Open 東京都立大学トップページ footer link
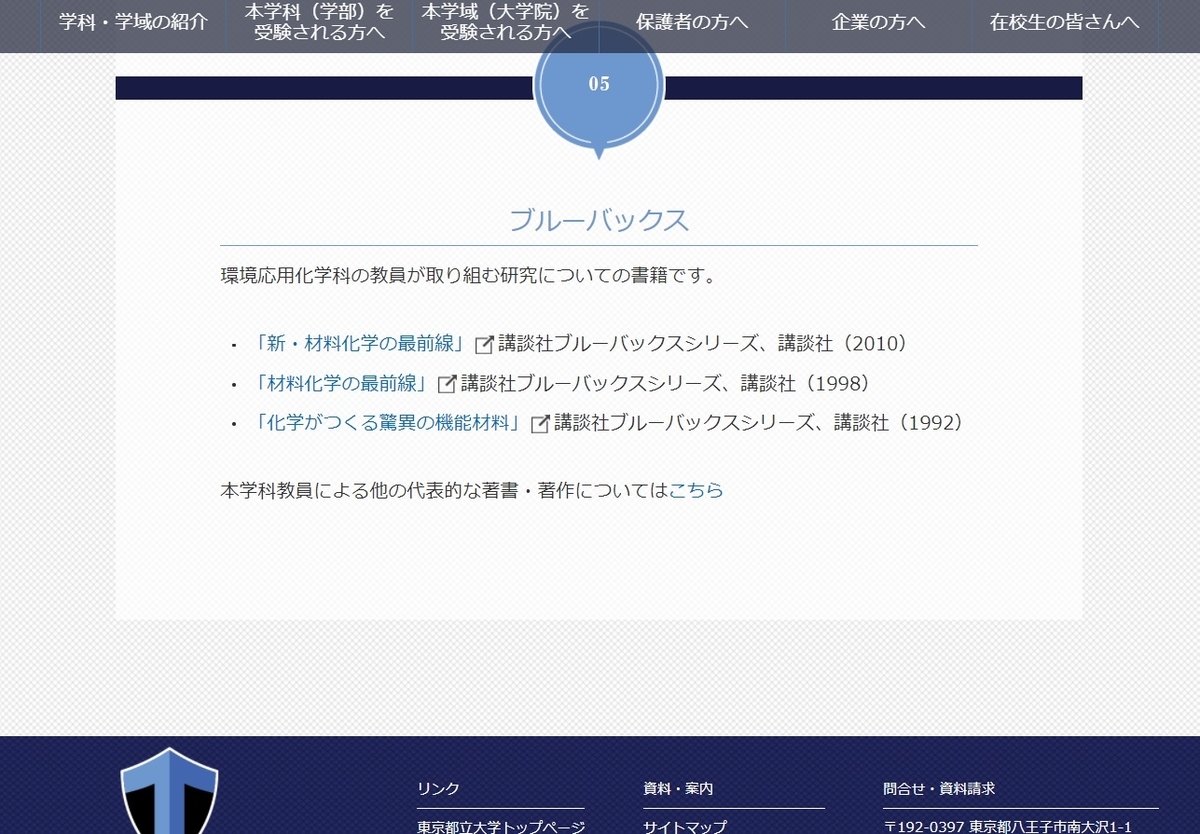This screenshot has width=1200, height=834. [500, 826]
